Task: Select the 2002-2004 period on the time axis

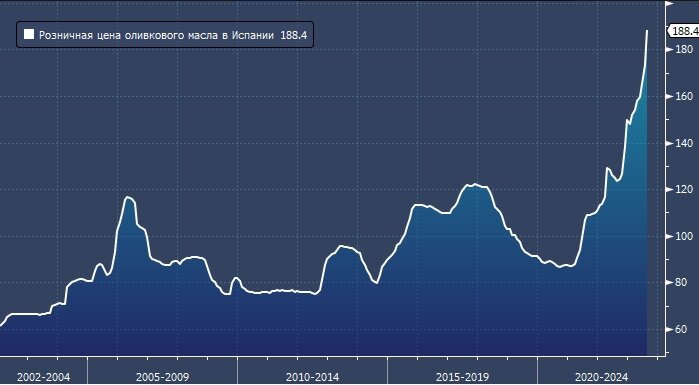Action: click(x=43, y=377)
